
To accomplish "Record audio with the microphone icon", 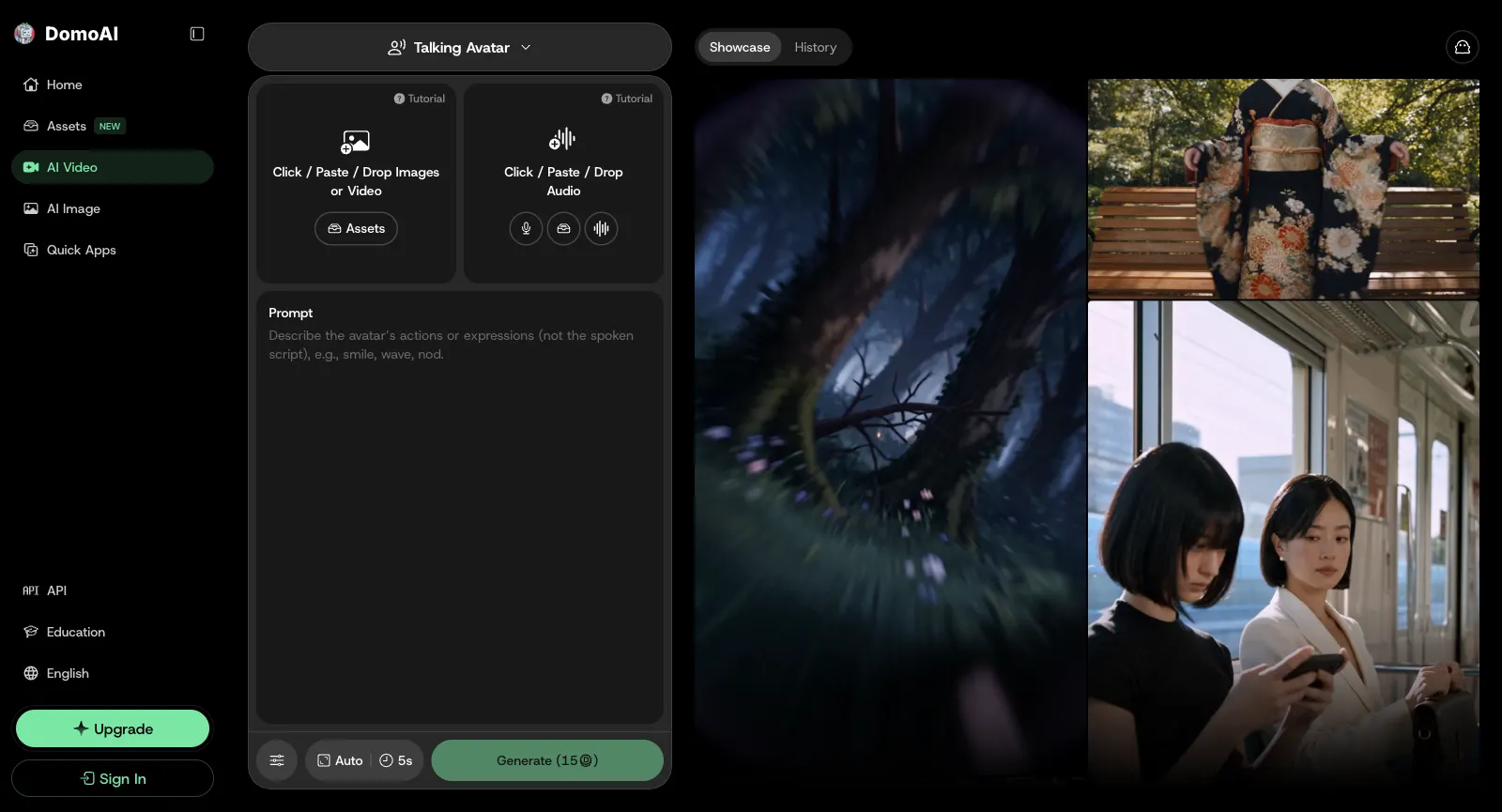I will (x=526, y=228).
